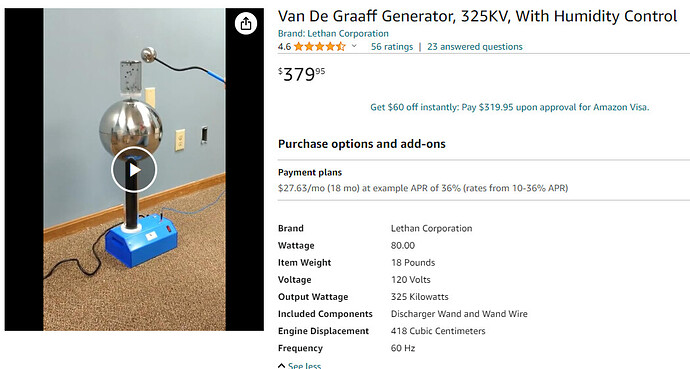Viewport: 690px width, 369px height.
Task: Click the 4.6 rating number
Action: click(284, 47)
